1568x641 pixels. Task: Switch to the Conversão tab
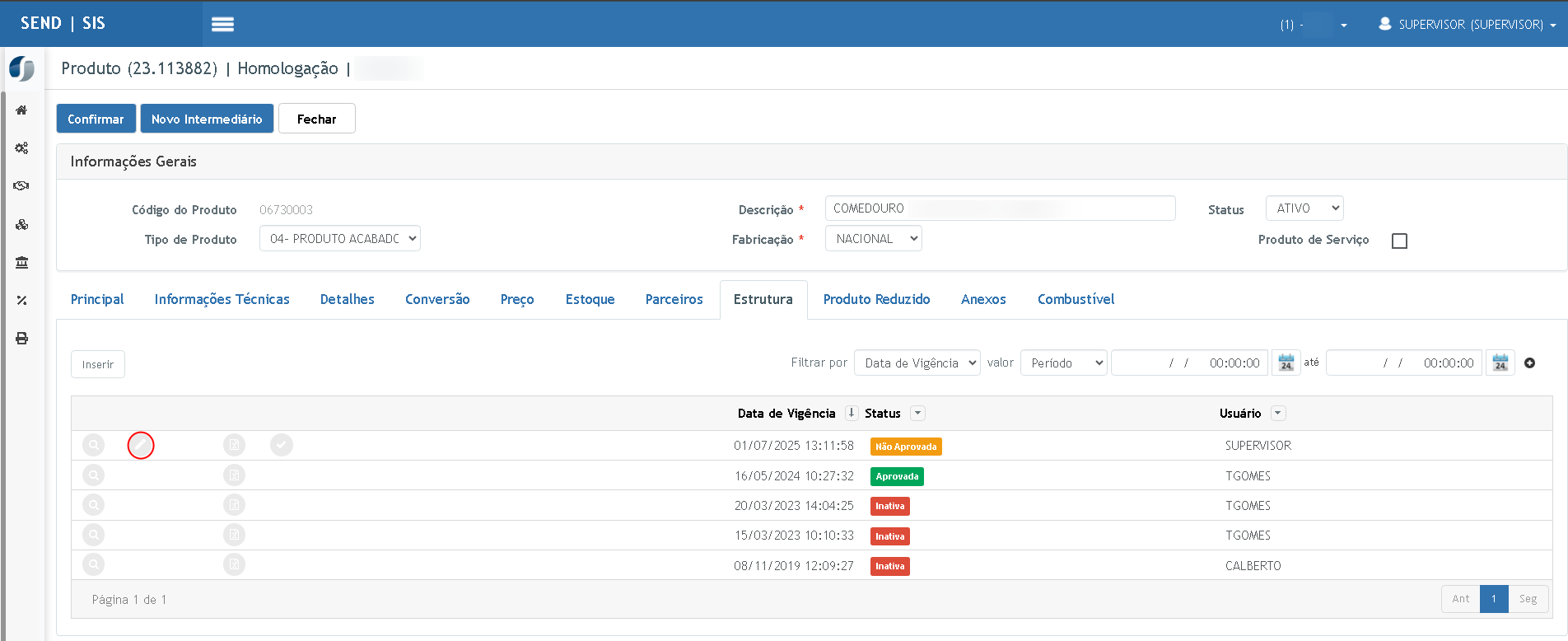tap(437, 299)
